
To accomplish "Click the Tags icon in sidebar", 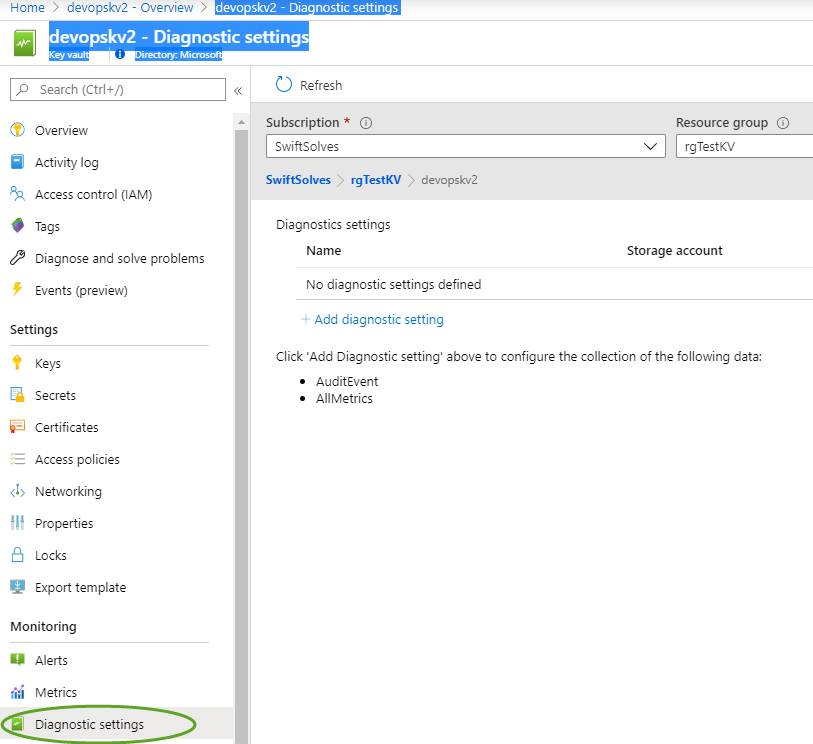I will pos(18,226).
